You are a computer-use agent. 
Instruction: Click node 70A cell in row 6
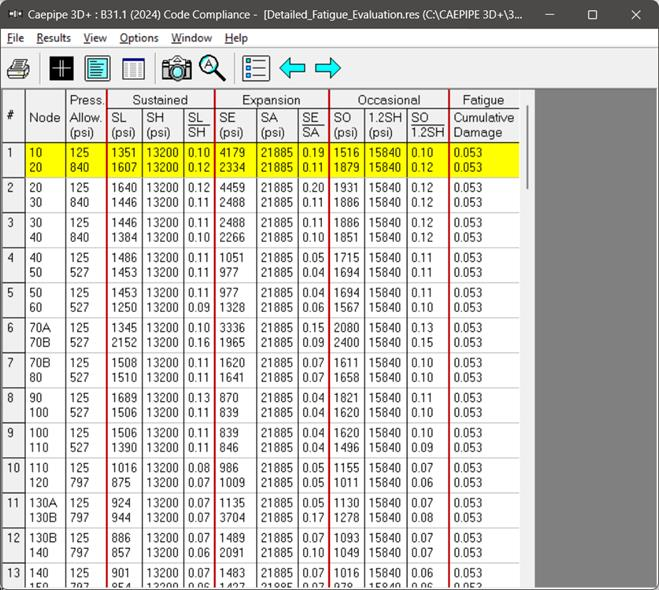[40, 327]
